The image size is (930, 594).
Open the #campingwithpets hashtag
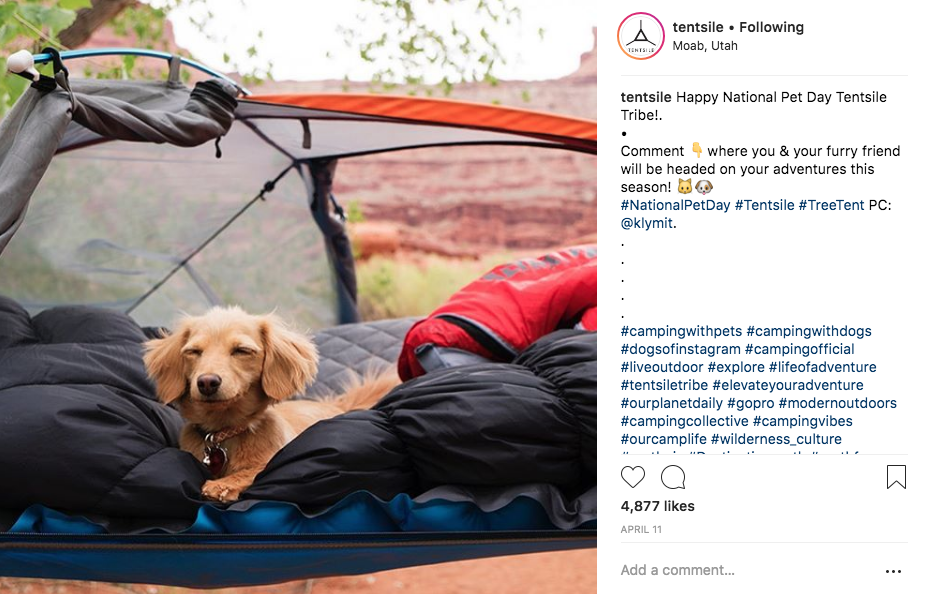point(681,331)
